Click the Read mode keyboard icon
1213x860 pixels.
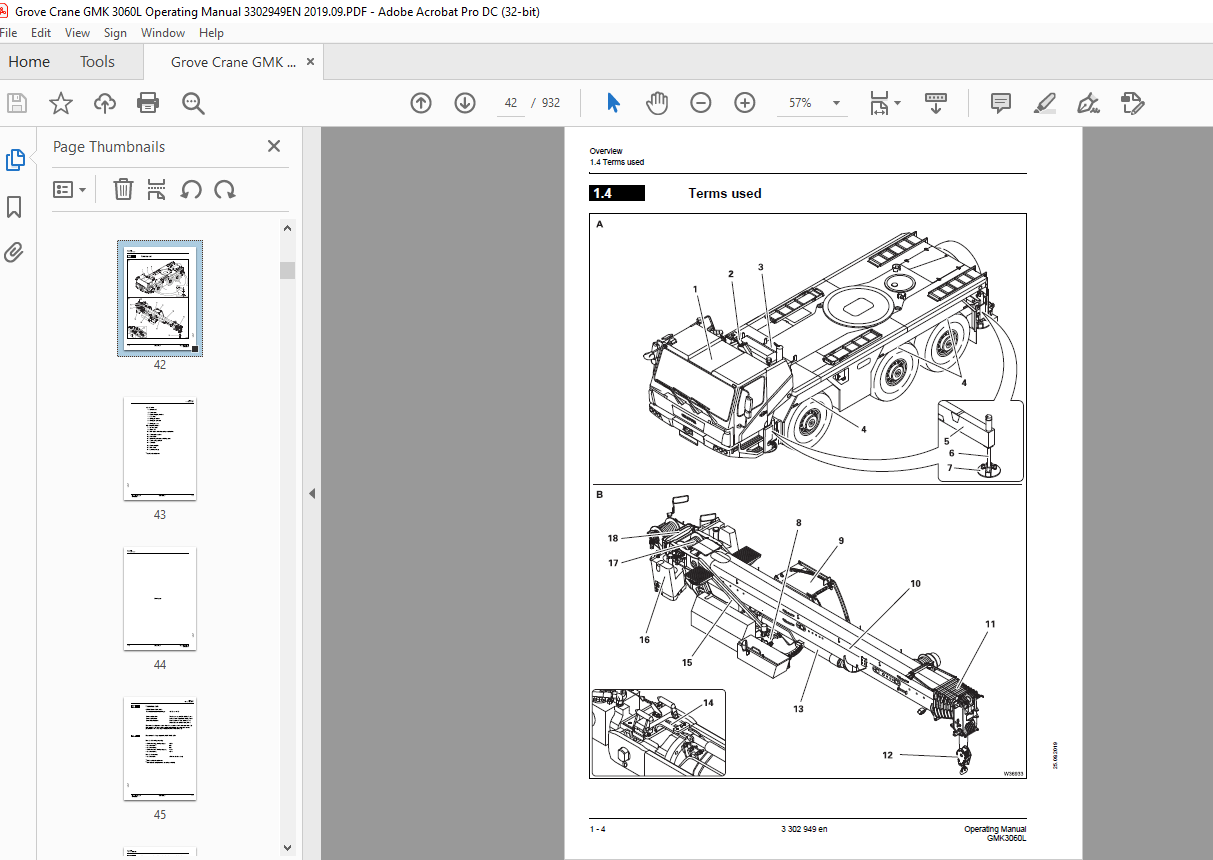pyautogui.click(x=935, y=103)
